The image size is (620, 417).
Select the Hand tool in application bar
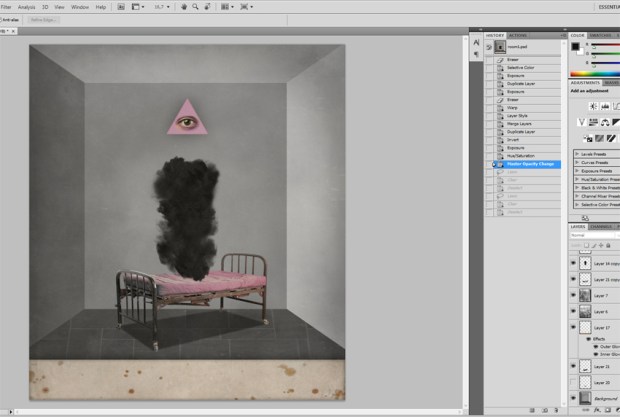tap(184, 7)
